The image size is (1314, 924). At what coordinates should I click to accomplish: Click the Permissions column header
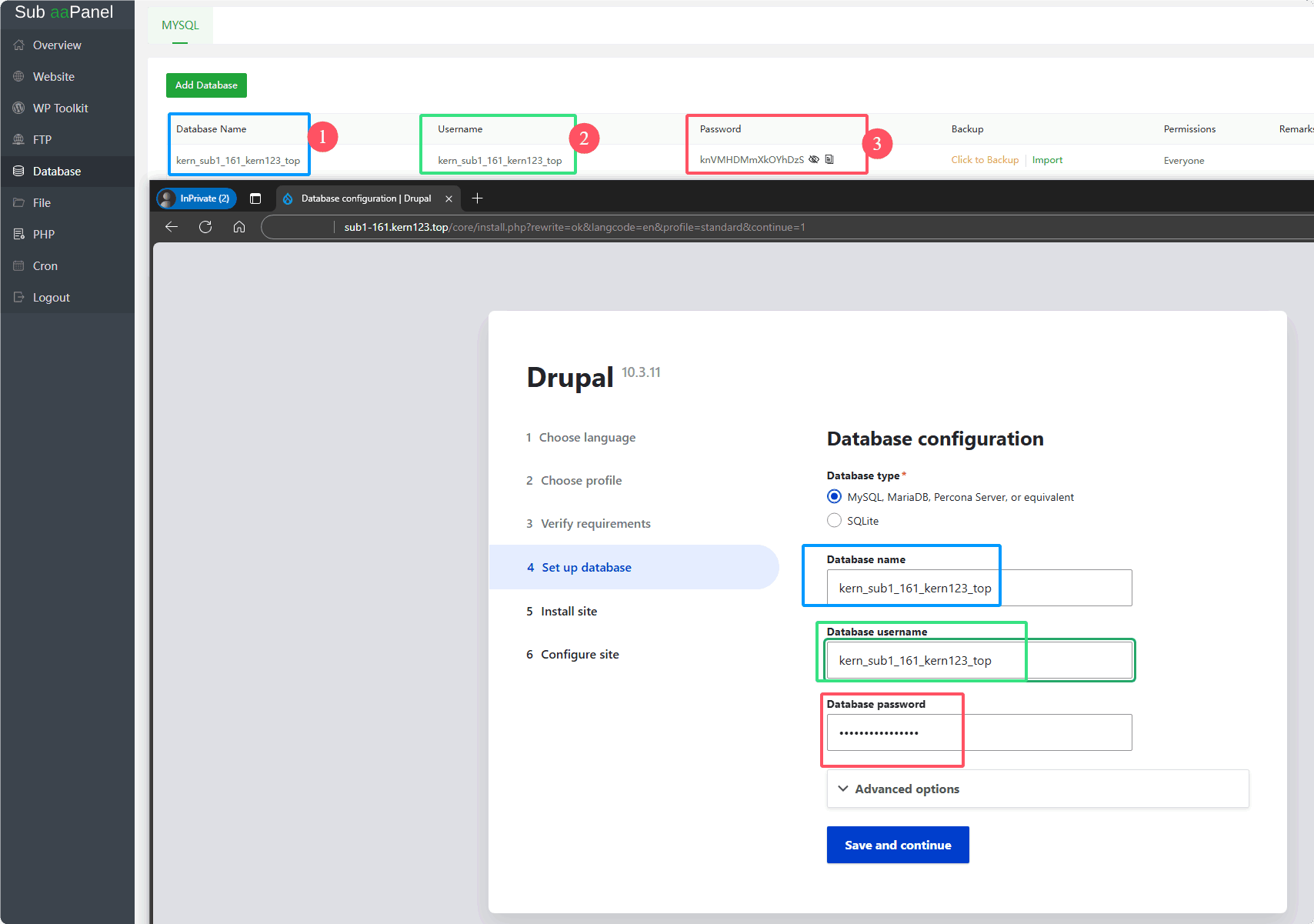pos(1189,129)
